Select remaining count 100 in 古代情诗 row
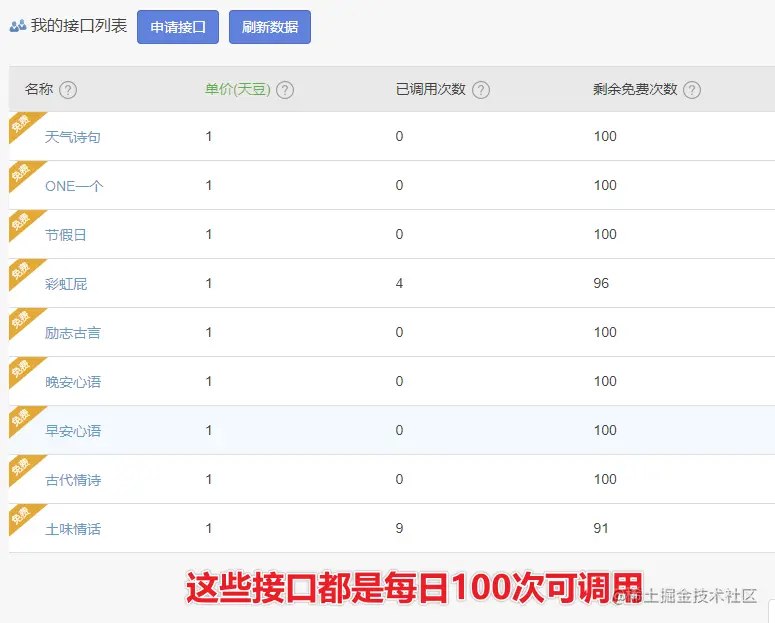Image resolution: width=775 pixels, height=623 pixels. click(x=605, y=479)
